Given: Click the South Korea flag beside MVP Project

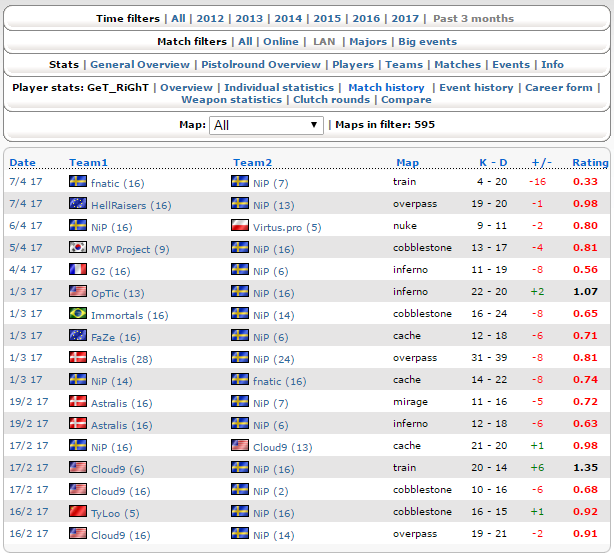Looking at the screenshot, I should 78,247.
